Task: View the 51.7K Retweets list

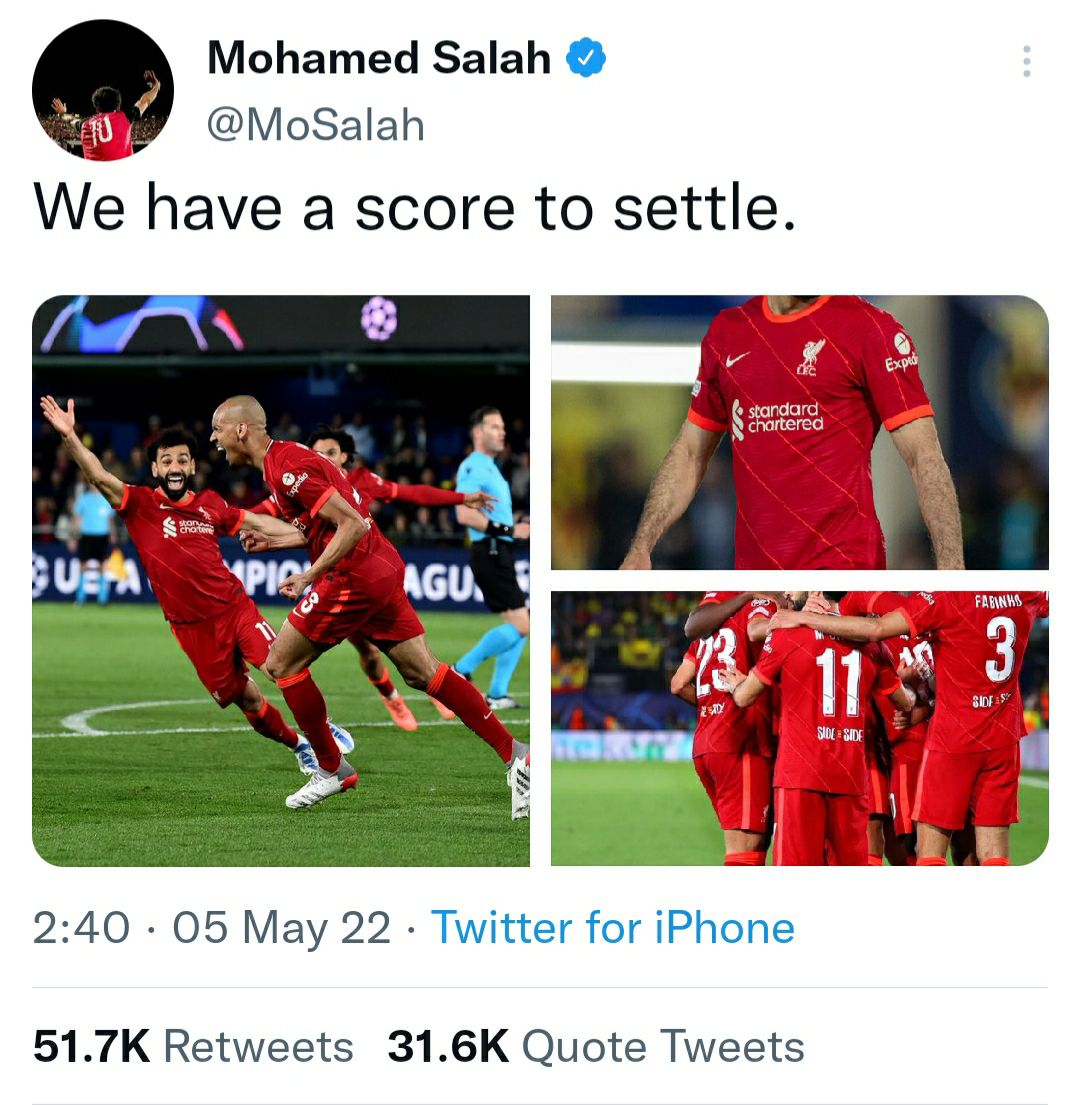Action: (193, 1047)
